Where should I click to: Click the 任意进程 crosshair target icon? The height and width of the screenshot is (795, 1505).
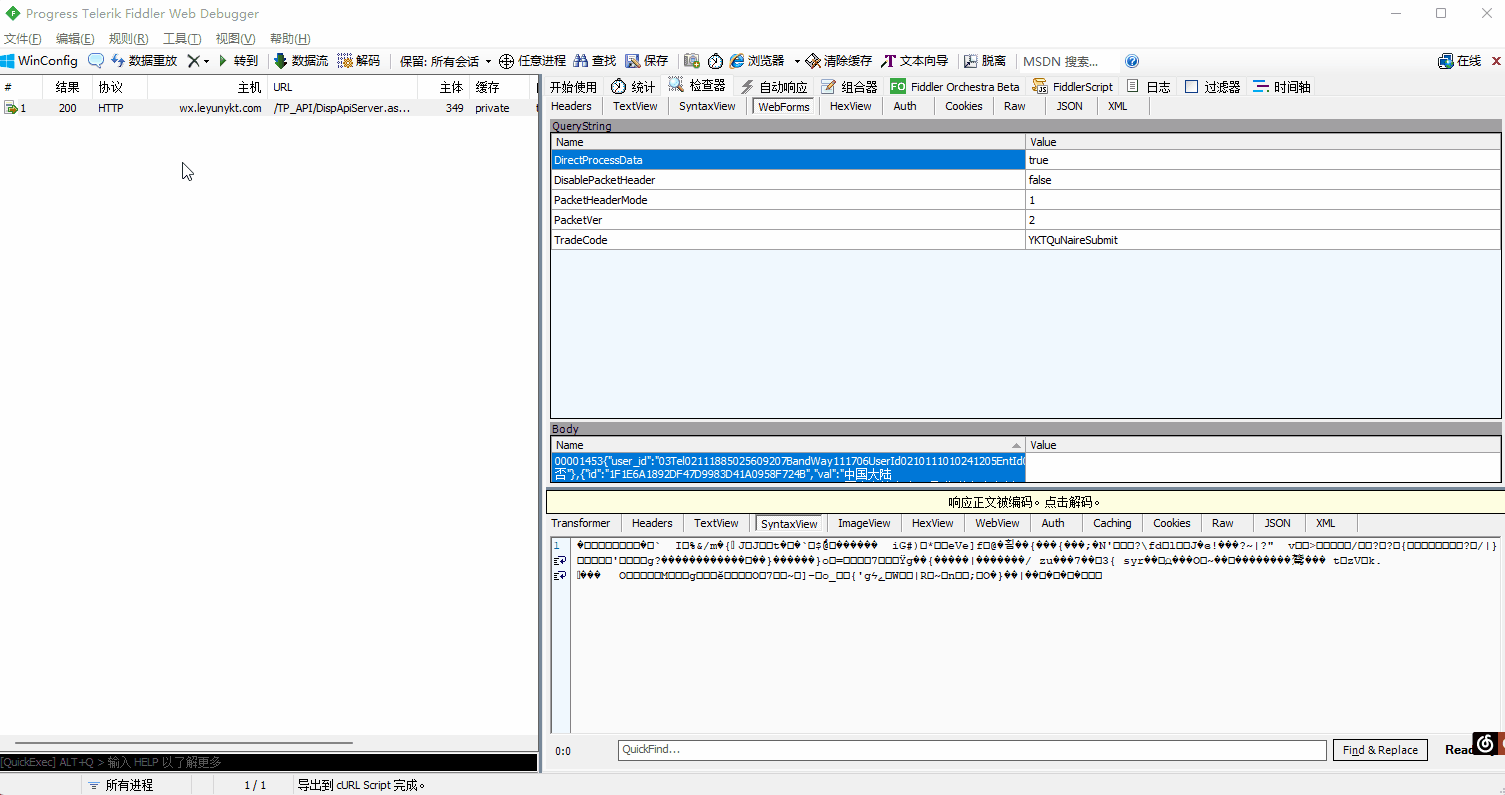pos(507,61)
